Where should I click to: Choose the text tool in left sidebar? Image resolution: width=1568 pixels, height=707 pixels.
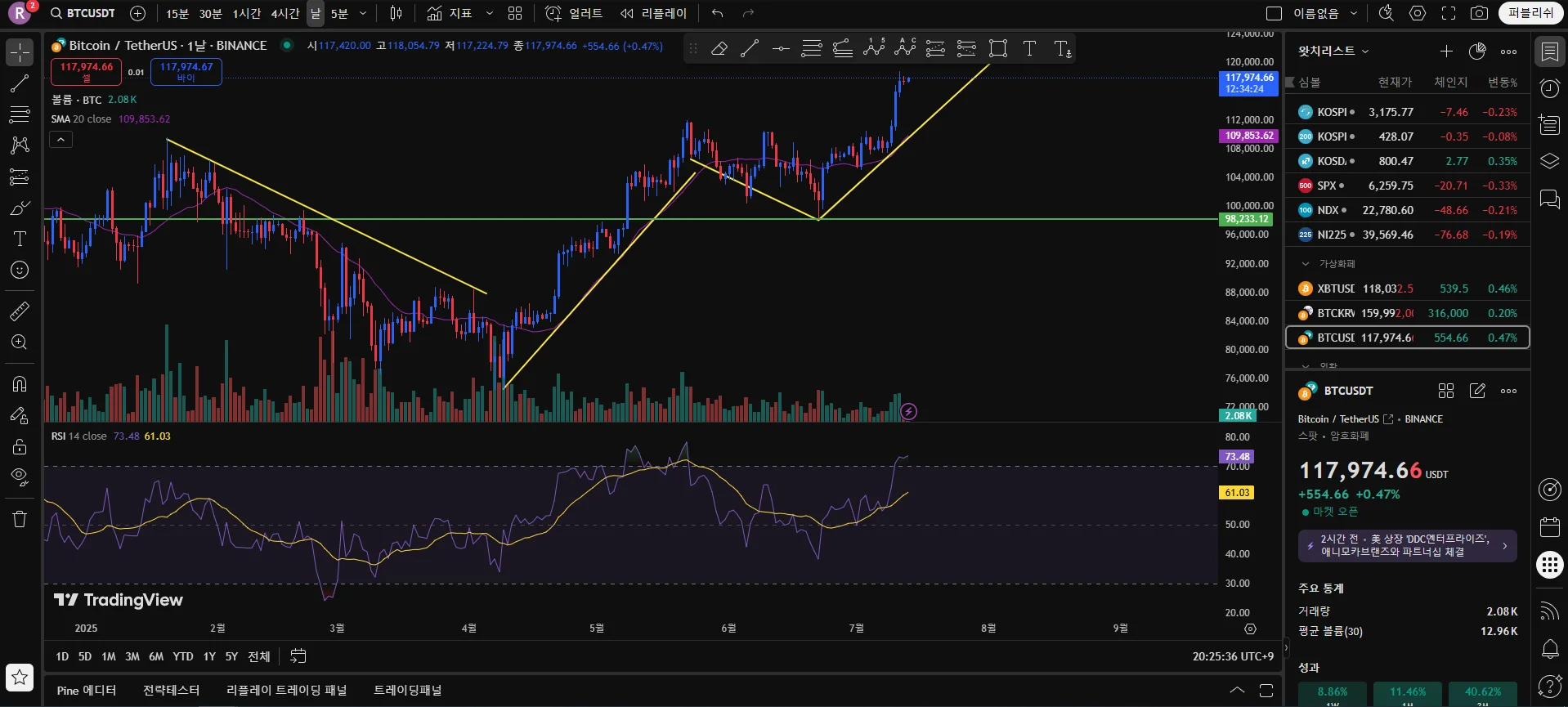[x=20, y=239]
